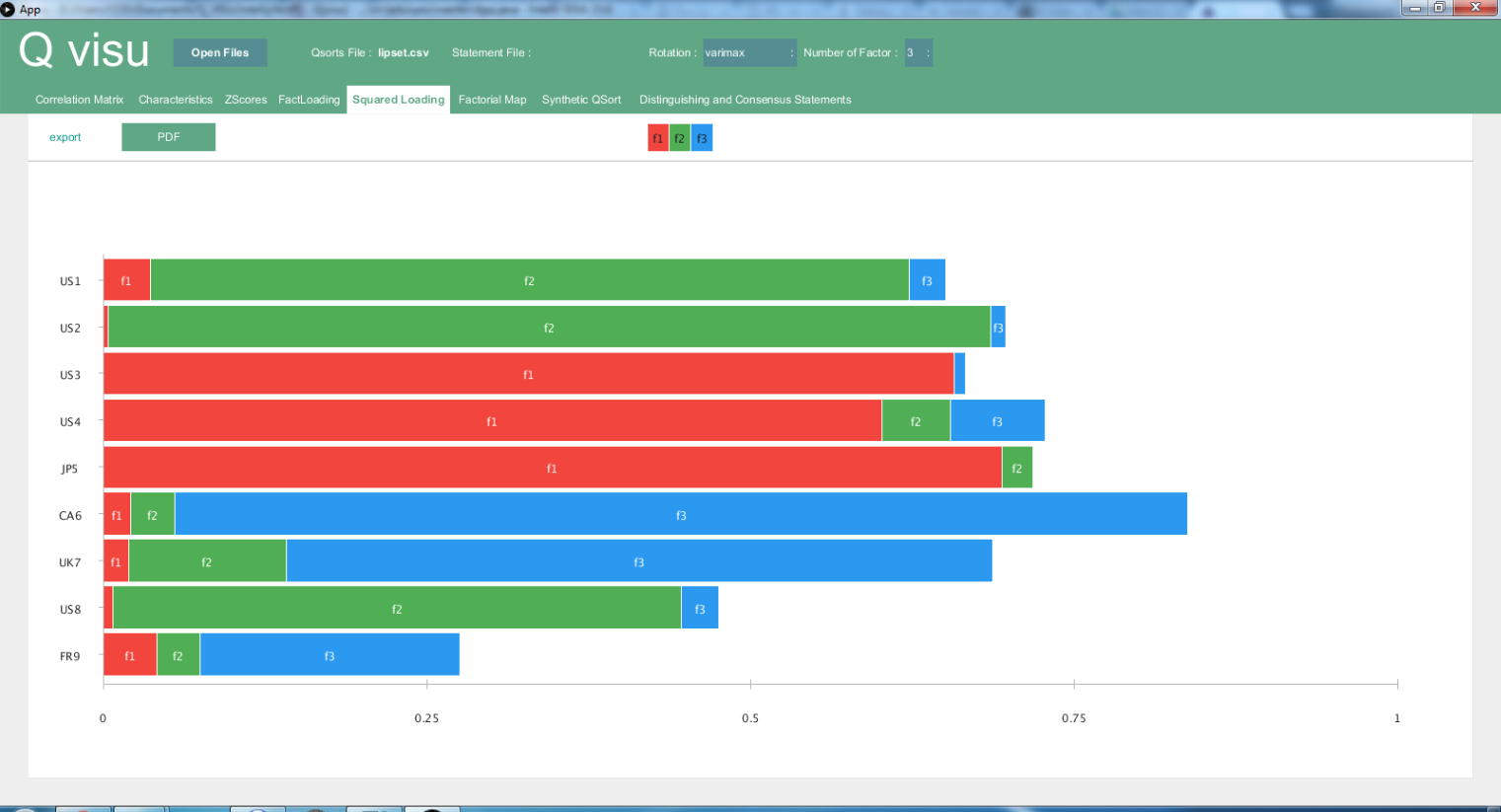Click the green f2 segment of JP5
The image size is (1501, 812).
pos(1017,468)
